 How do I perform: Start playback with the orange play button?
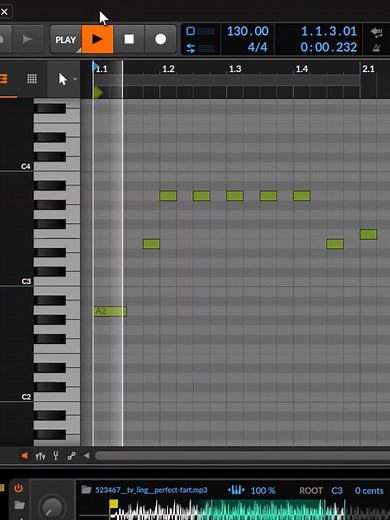pos(97,39)
